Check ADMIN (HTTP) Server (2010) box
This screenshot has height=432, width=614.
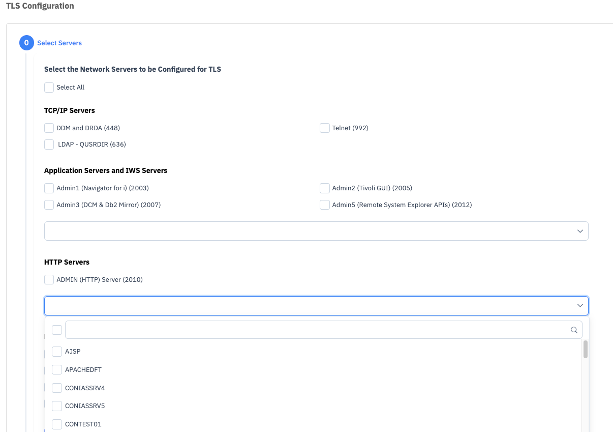coord(49,280)
